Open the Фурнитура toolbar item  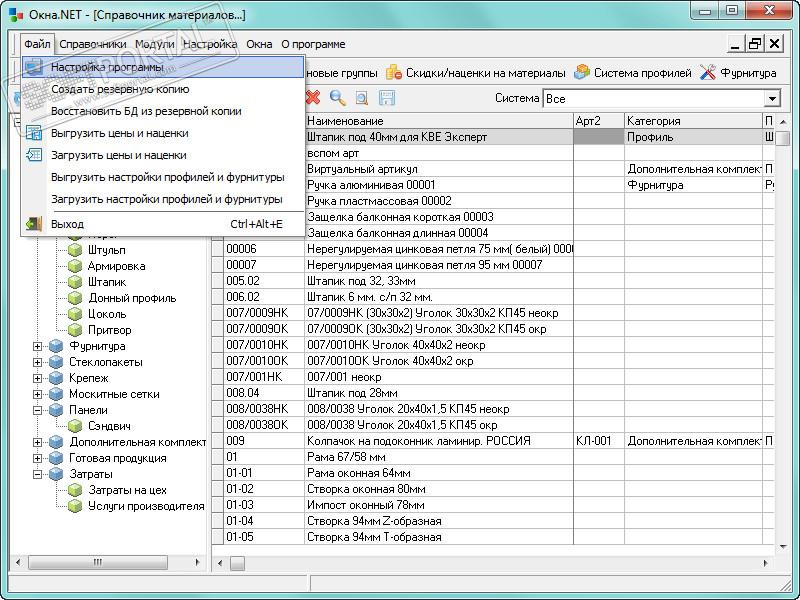coord(737,73)
